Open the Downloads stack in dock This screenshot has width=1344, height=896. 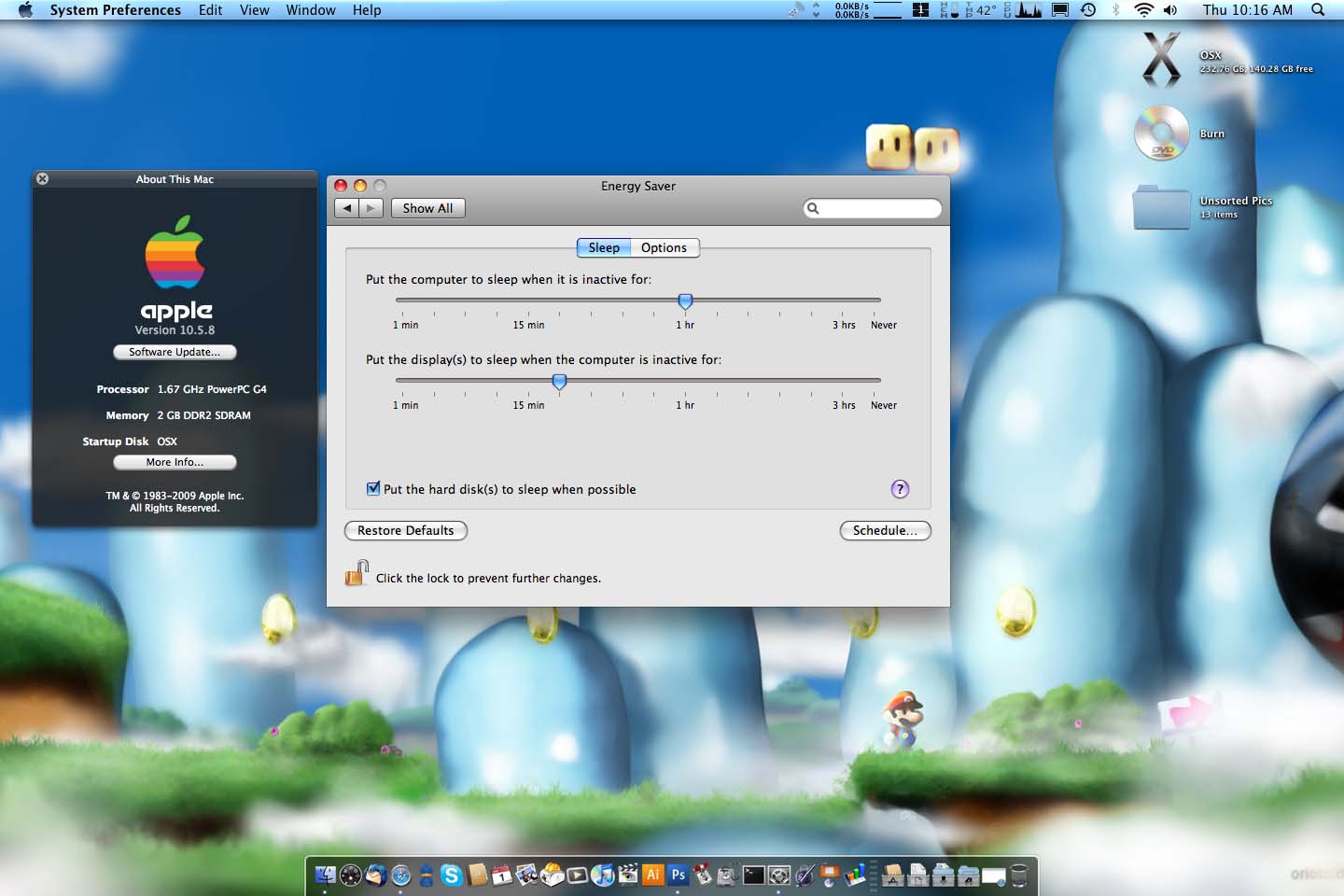pyautogui.click(x=944, y=875)
